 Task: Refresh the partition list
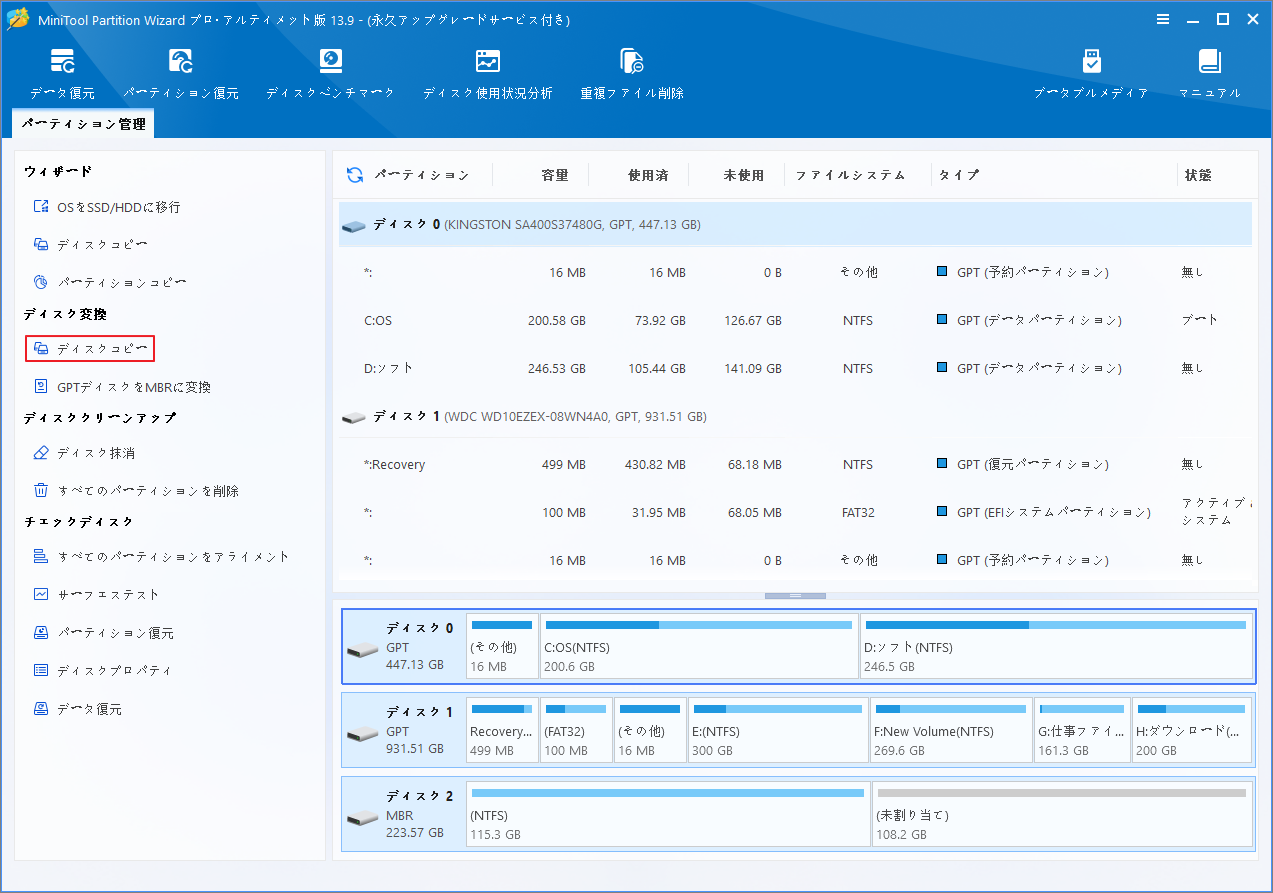(x=355, y=175)
